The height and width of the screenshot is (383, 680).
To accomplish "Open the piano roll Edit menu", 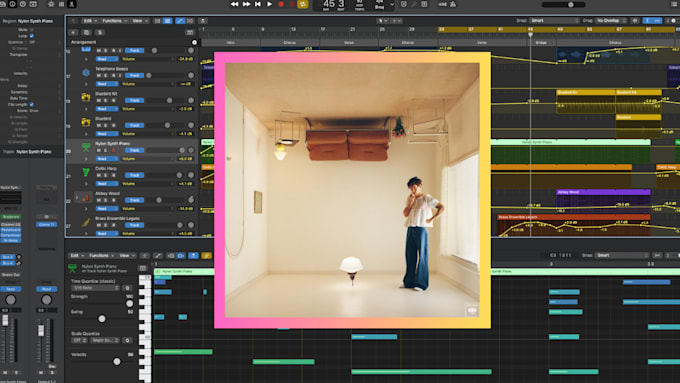I will (78, 255).
